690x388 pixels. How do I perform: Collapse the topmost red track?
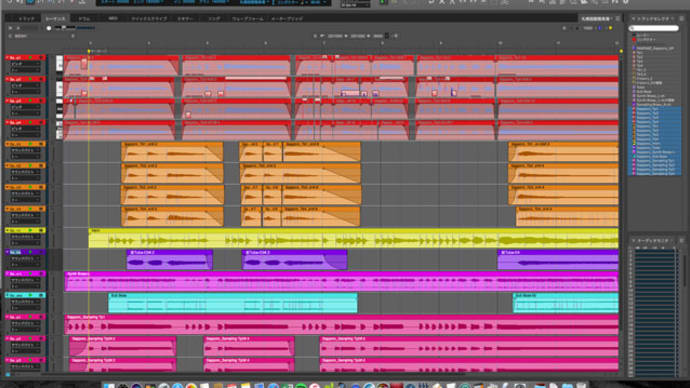(x=7, y=58)
